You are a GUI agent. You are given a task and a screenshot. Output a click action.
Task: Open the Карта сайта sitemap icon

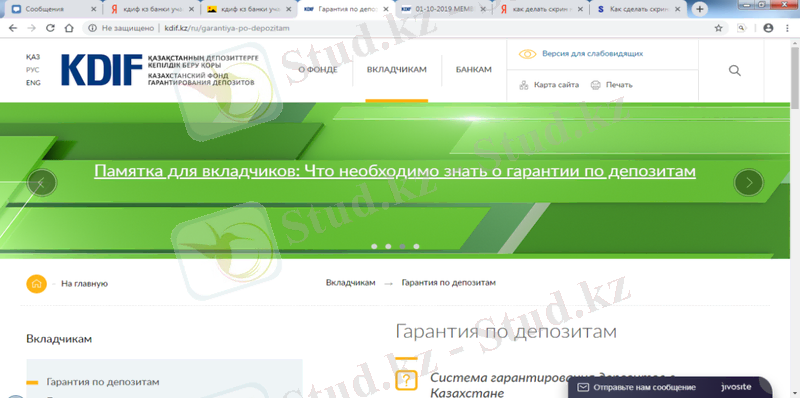(x=523, y=85)
